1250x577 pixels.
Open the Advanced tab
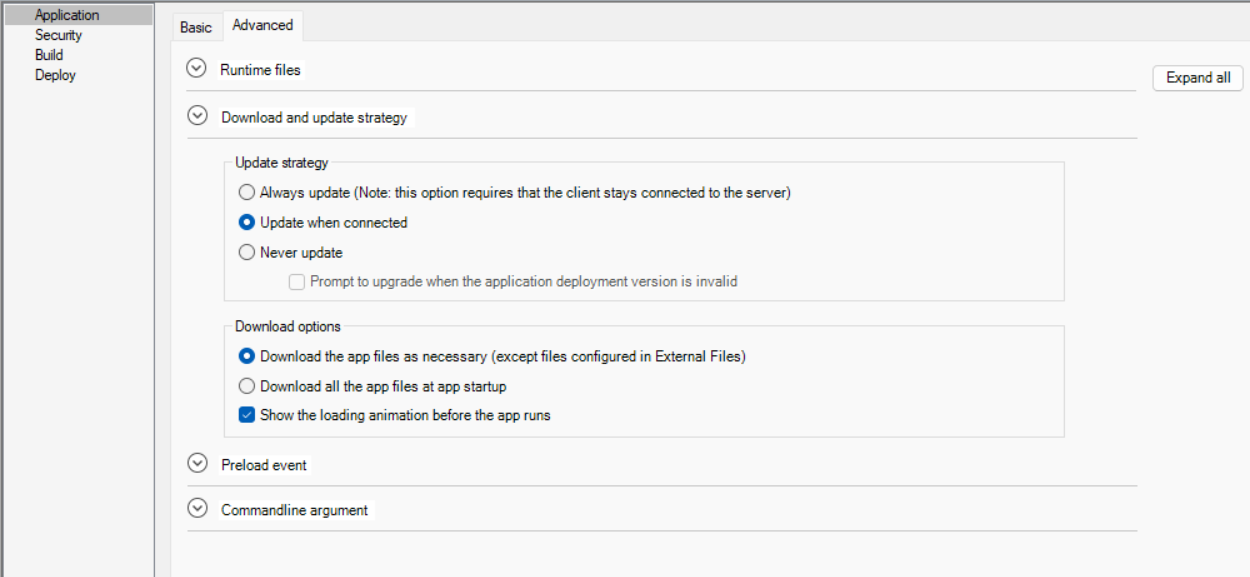coord(263,25)
